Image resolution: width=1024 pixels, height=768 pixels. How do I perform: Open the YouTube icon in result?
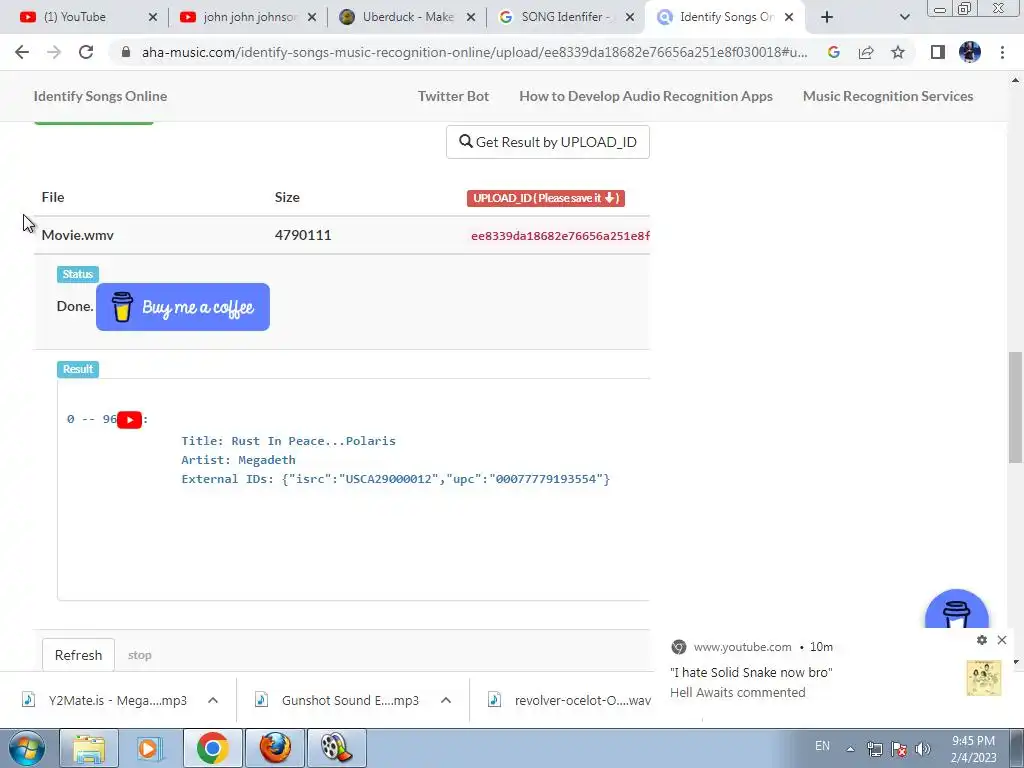(129, 419)
